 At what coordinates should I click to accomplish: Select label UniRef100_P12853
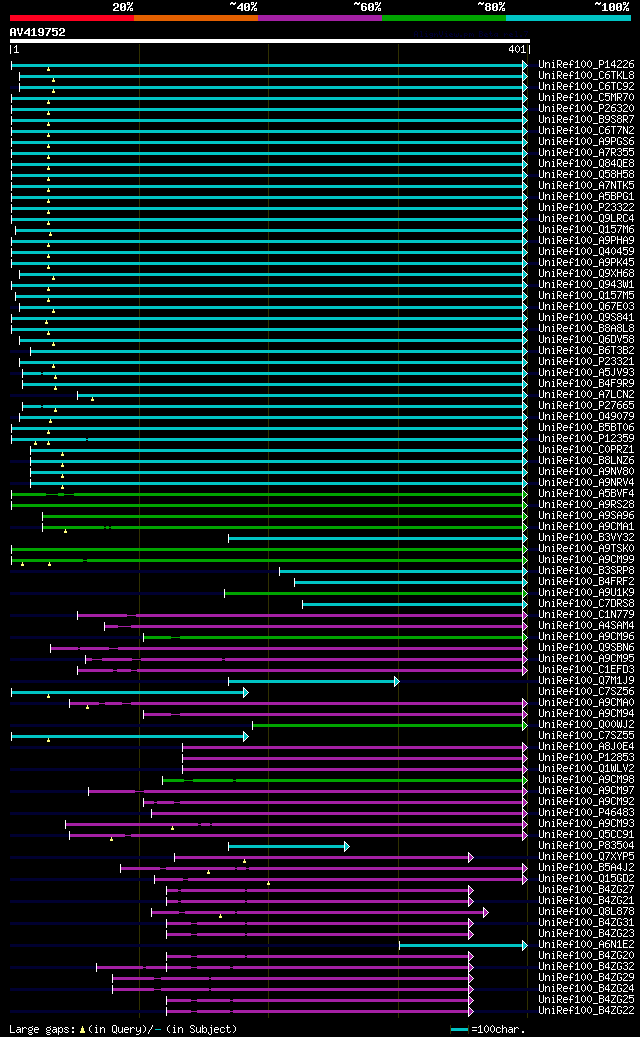pos(586,757)
